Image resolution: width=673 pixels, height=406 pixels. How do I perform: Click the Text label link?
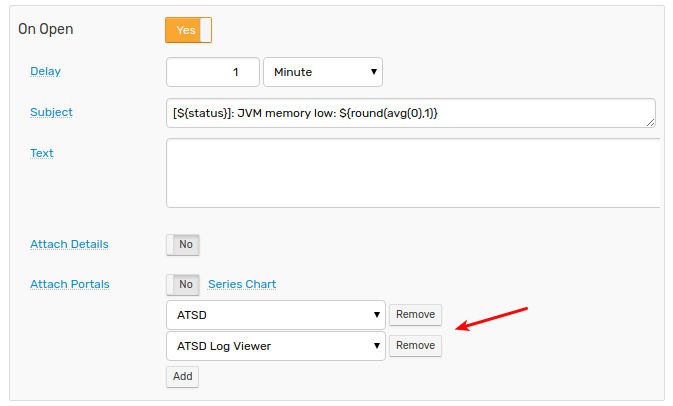pyautogui.click(x=42, y=153)
